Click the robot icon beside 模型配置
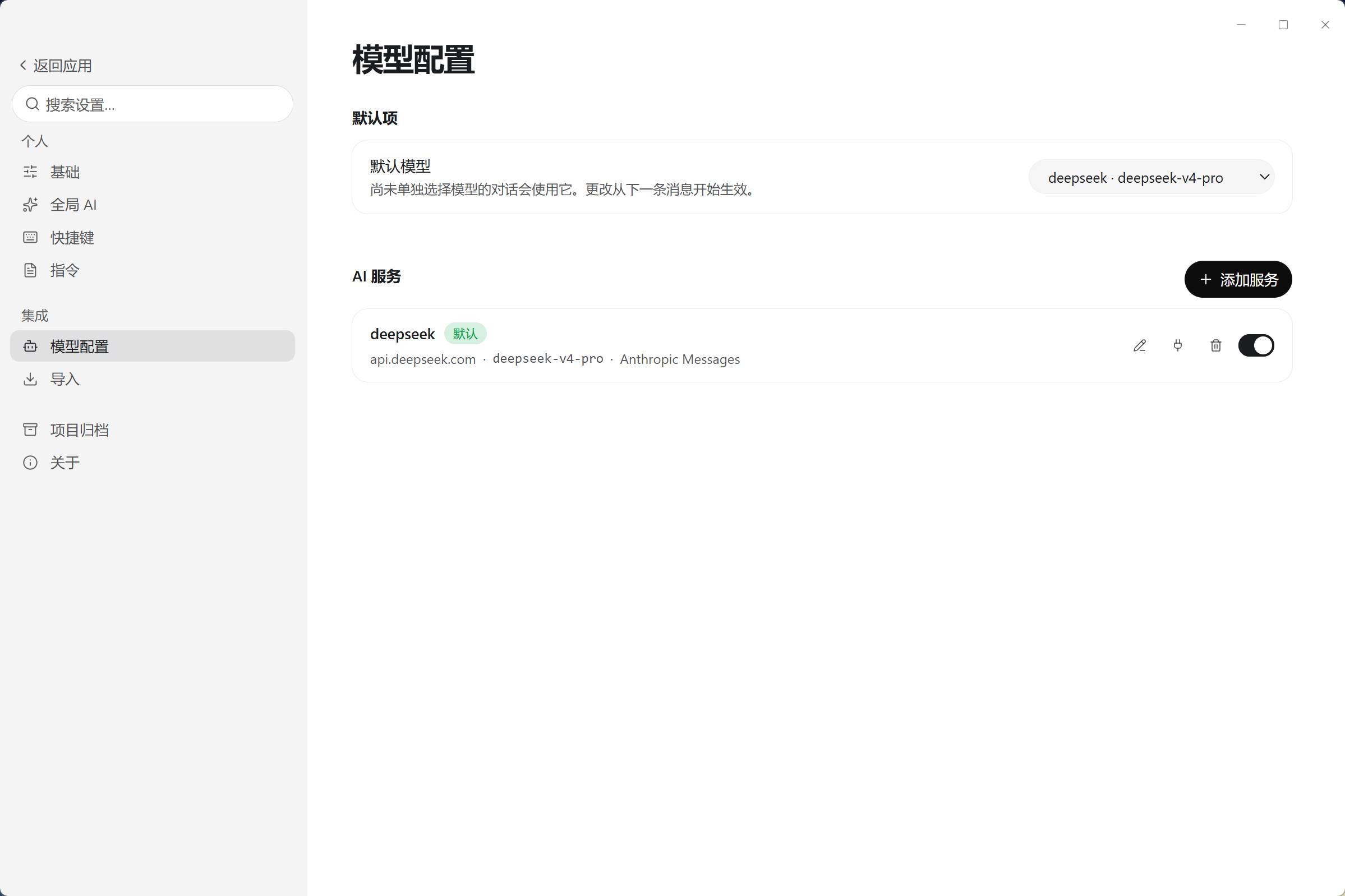The height and width of the screenshot is (896, 1345). click(30, 347)
